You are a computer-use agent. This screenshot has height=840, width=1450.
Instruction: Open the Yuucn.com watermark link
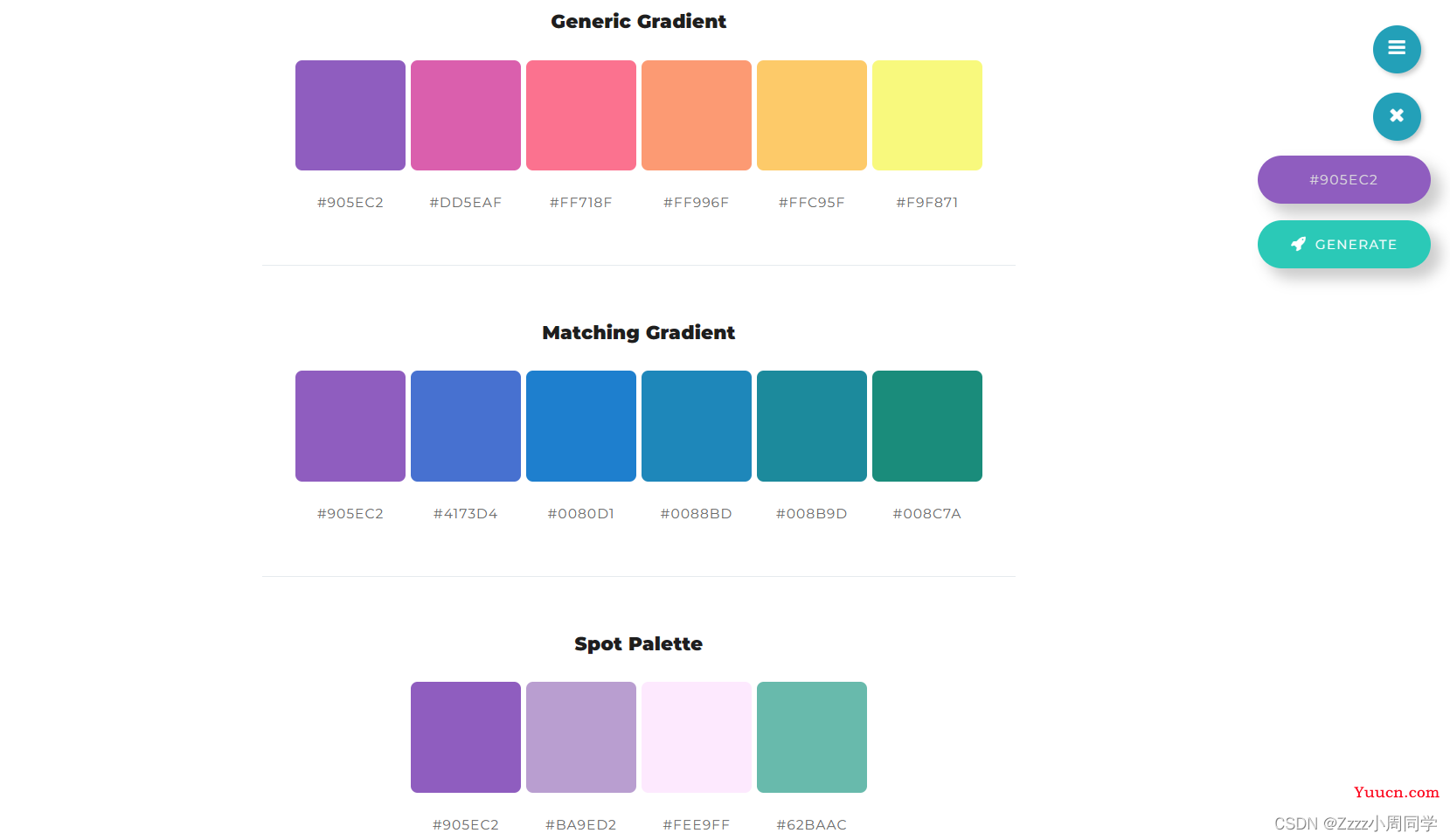click(1396, 792)
